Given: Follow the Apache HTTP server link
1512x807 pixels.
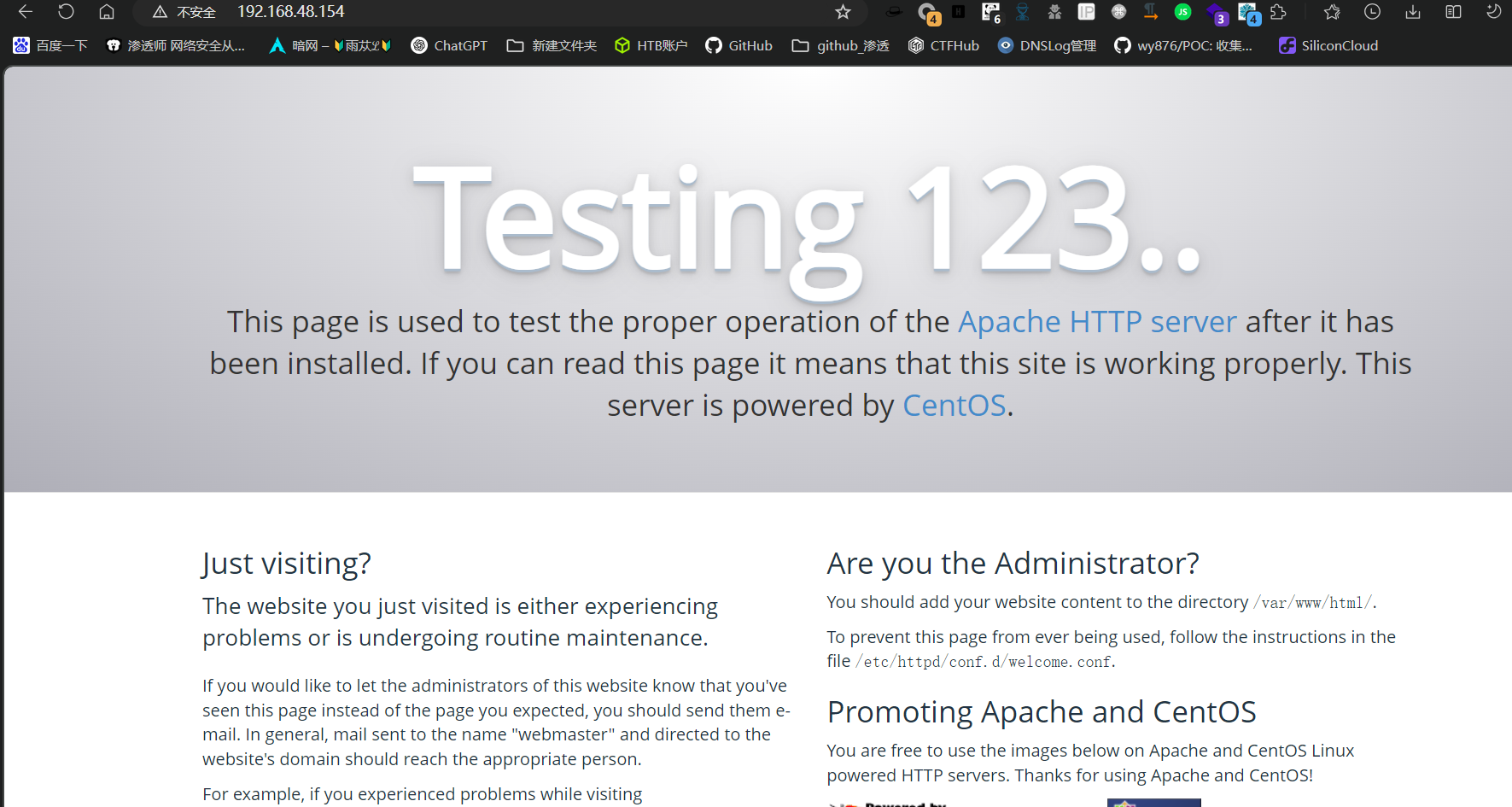Looking at the screenshot, I should pyautogui.click(x=1097, y=322).
